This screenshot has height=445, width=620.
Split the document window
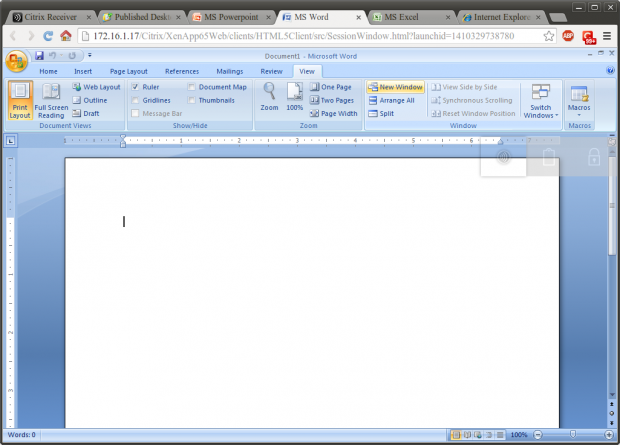(381, 114)
